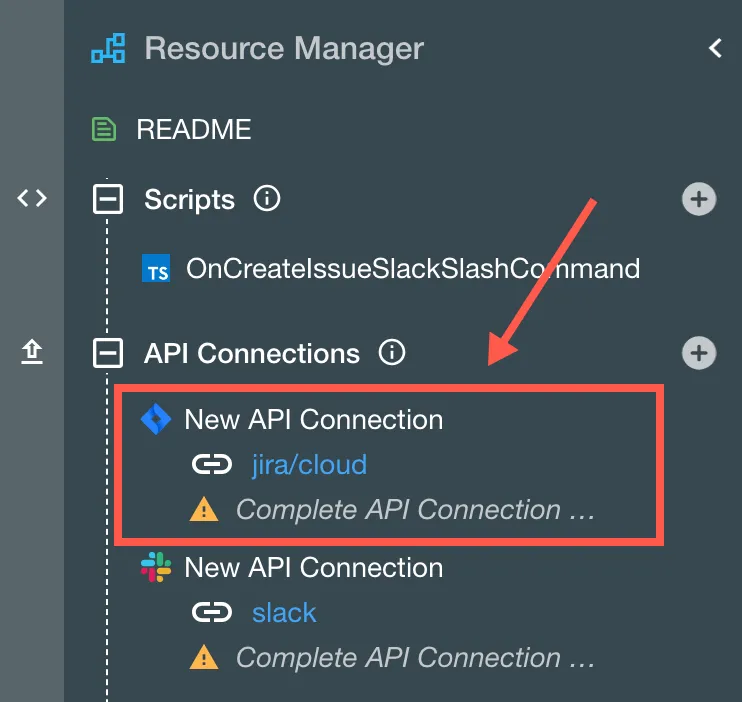Click the TypeScript file icon
This screenshot has width=742, height=702.
[156, 268]
